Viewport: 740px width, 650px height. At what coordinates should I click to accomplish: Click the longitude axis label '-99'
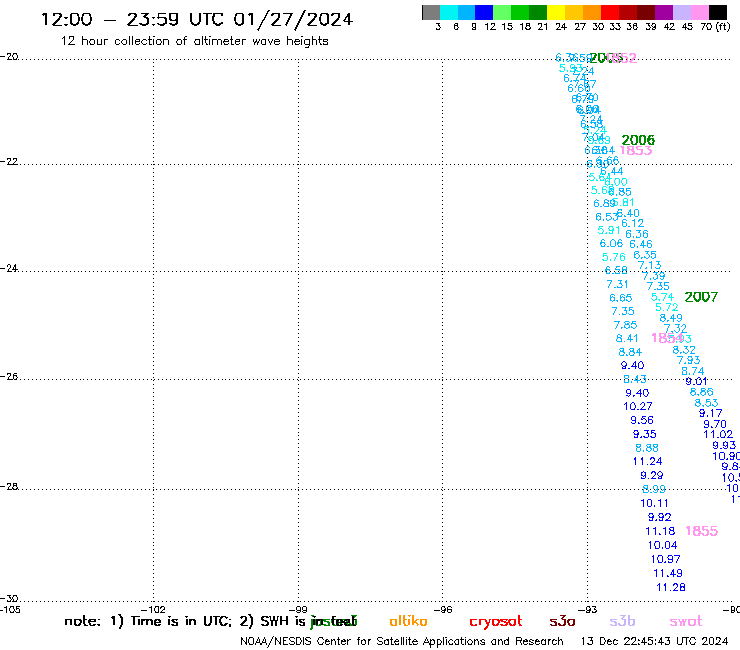(x=298, y=610)
